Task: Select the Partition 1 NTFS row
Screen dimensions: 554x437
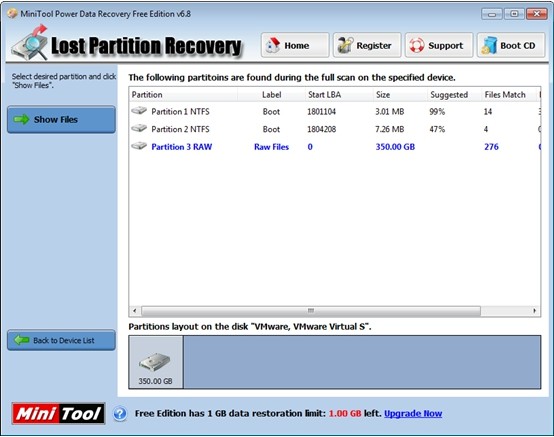Action: [x=335, y=112]
